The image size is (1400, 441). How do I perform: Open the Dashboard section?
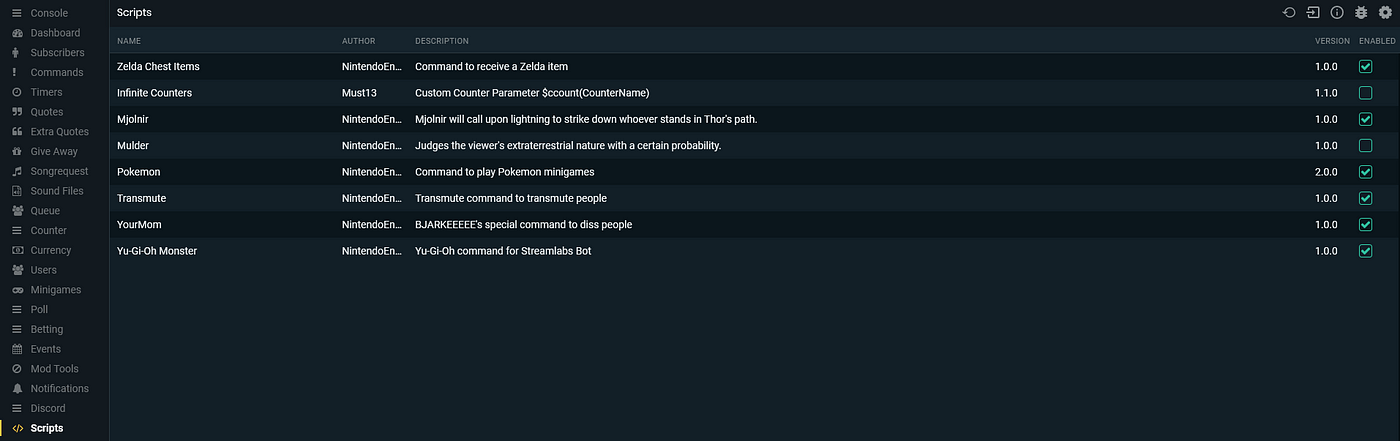(x=55, y=33)
